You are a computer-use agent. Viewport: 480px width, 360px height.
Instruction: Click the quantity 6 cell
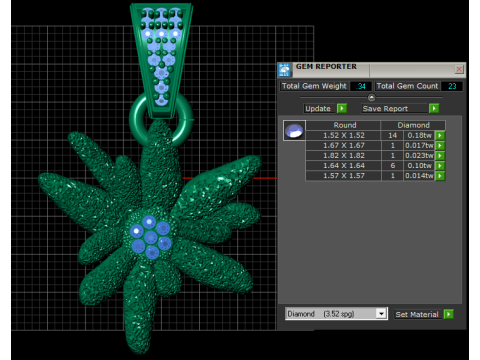pyautogui.click(x=392, y=165)
